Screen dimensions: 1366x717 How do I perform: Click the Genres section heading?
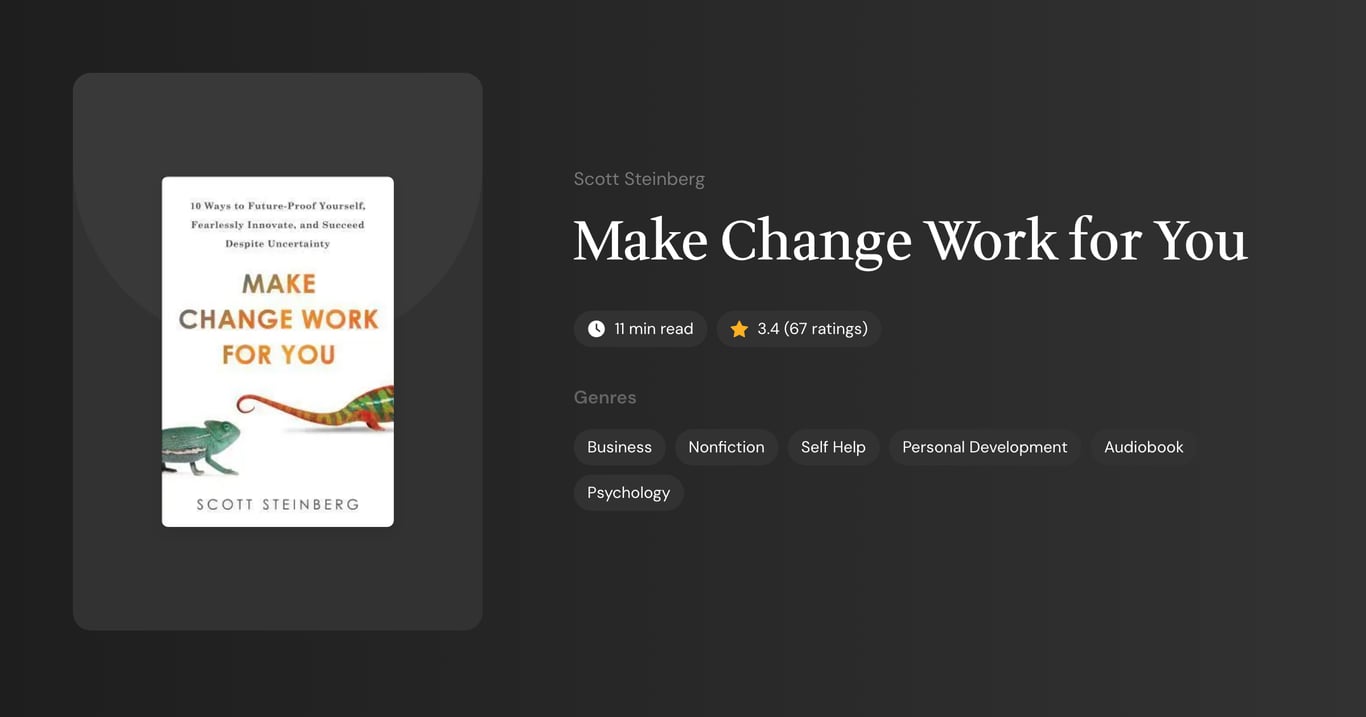(x=605, y=397)
